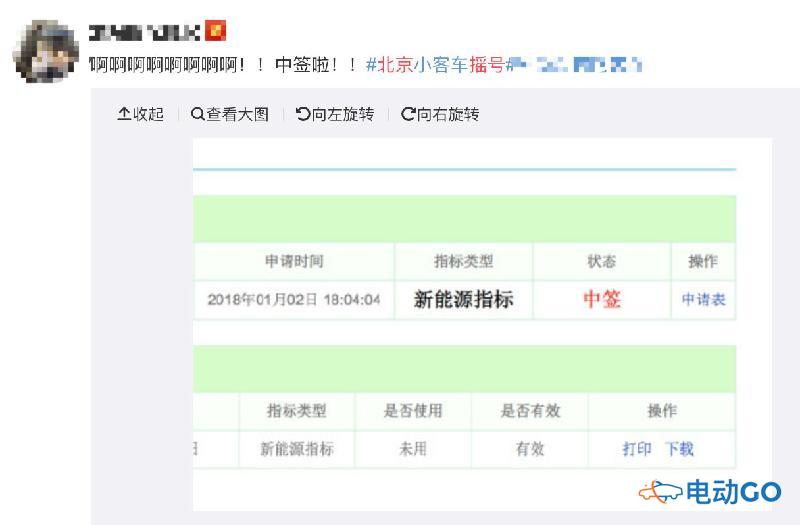
Task: Click the car icon in the 电动GO watermark
Action: click(660, 491)
